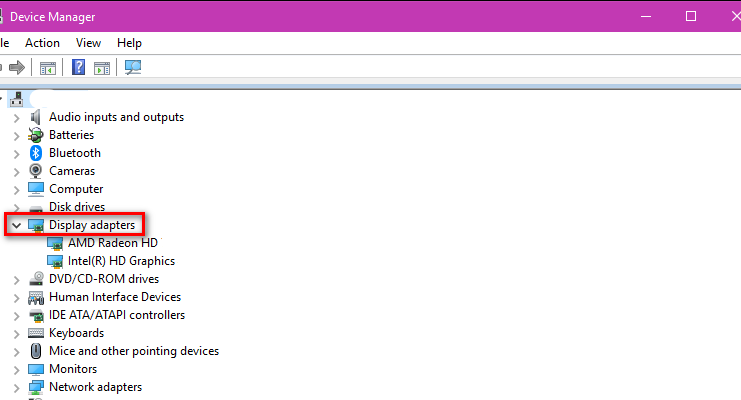Expand the Keyboards node arrow
The height and width of the screenshot is (400, 741).
[17, 334]
